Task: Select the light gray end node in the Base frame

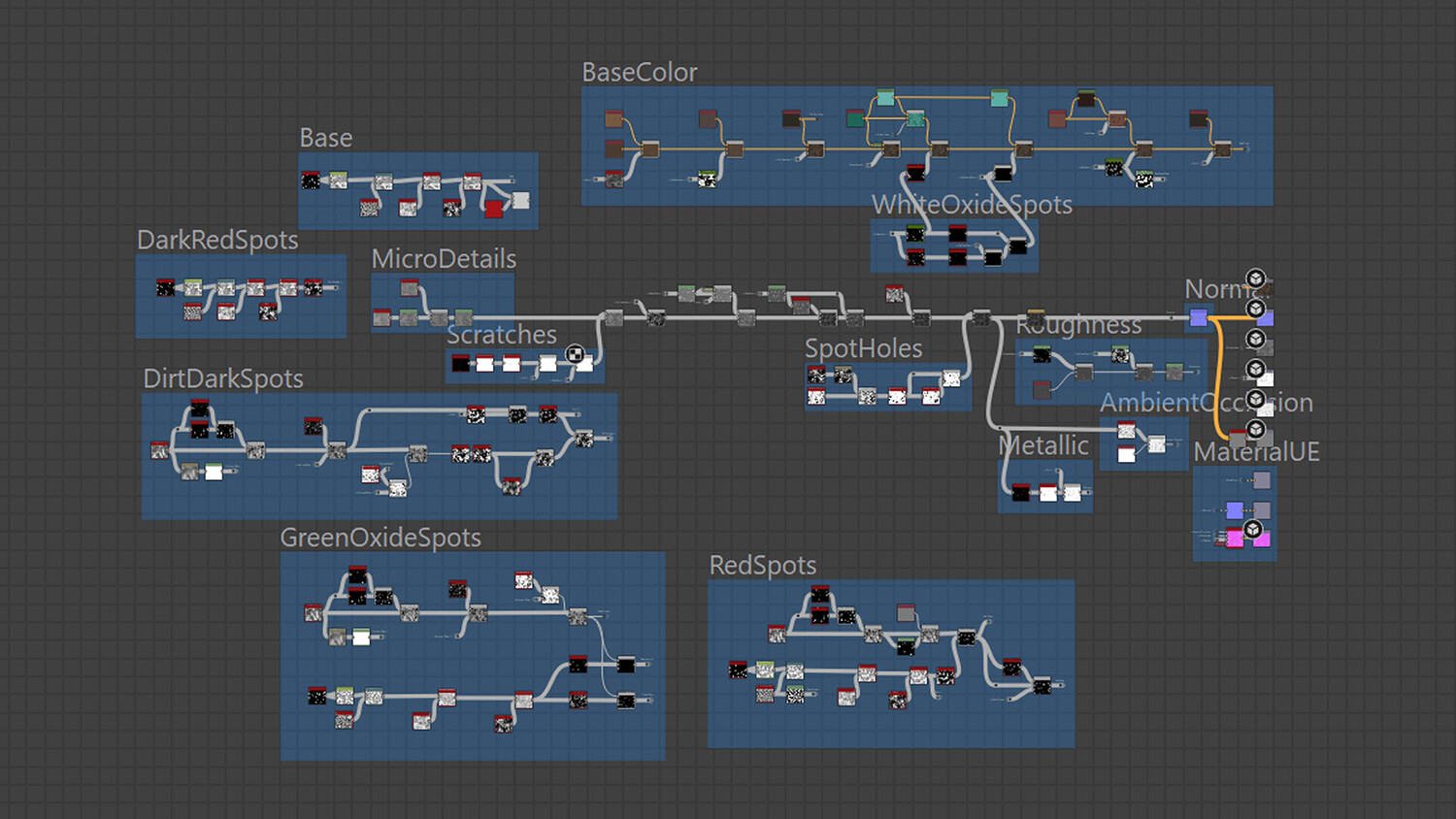Action: click(x=521, y=200)
